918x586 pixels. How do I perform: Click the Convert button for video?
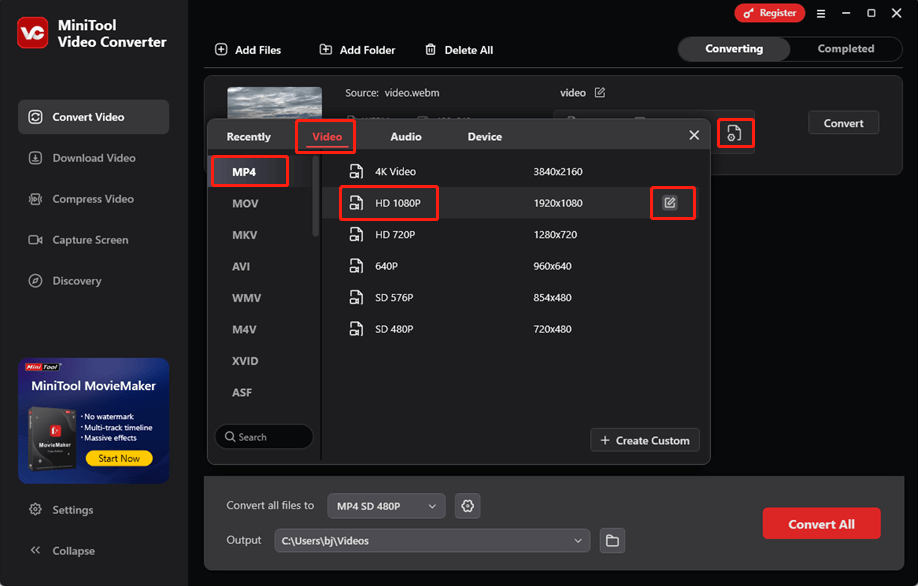point(843,123)
